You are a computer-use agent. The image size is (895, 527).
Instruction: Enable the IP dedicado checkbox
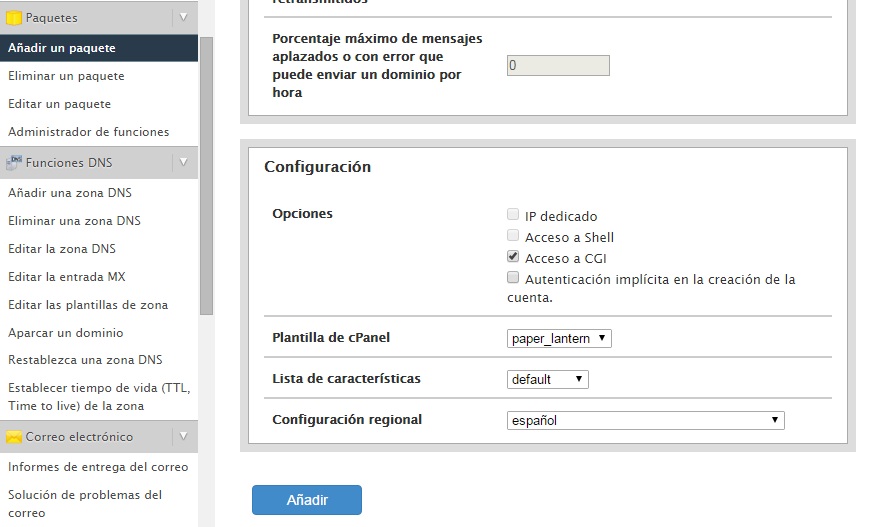click(x=513, y=214)
